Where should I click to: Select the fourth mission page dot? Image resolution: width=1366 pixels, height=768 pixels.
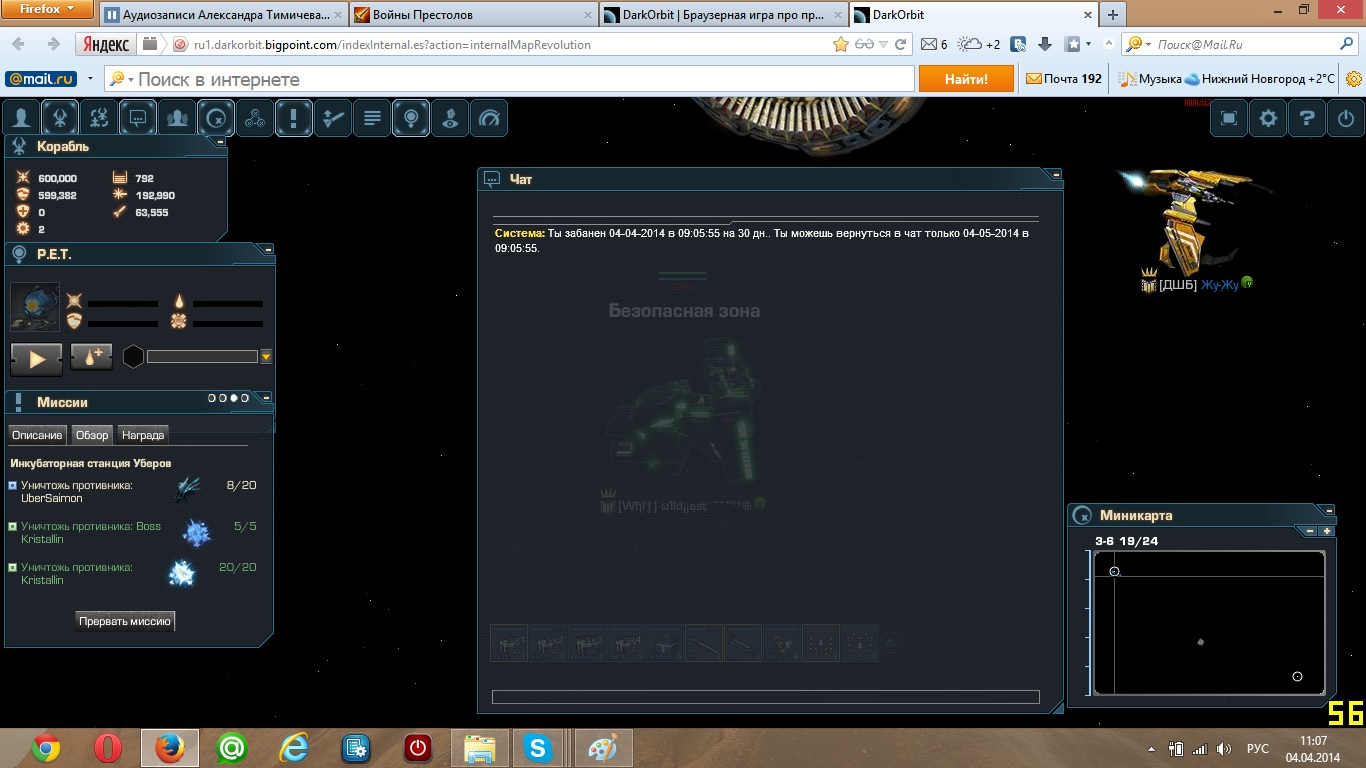coord(245,398)
